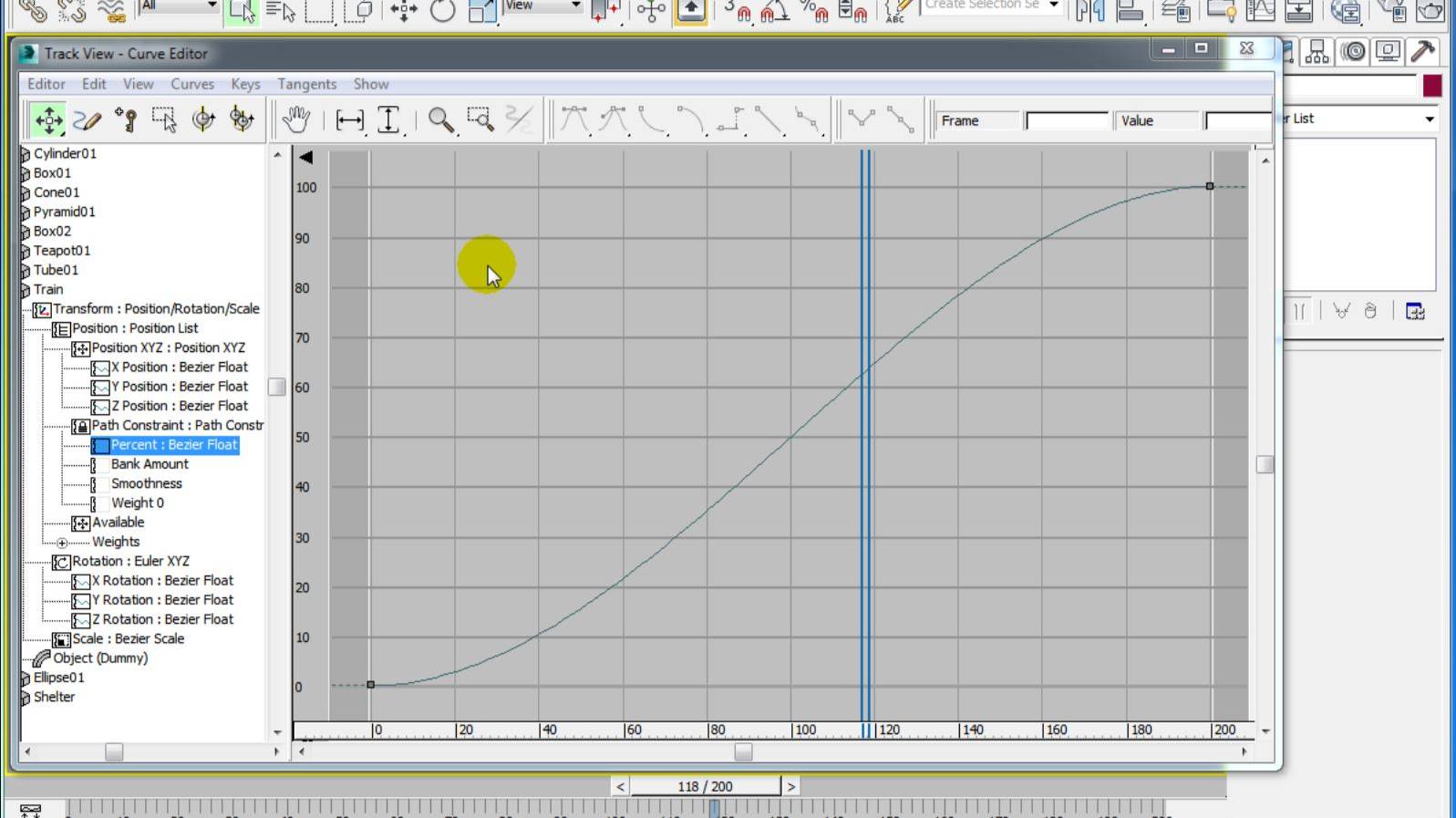Open the Show menu

coord(371,84)
